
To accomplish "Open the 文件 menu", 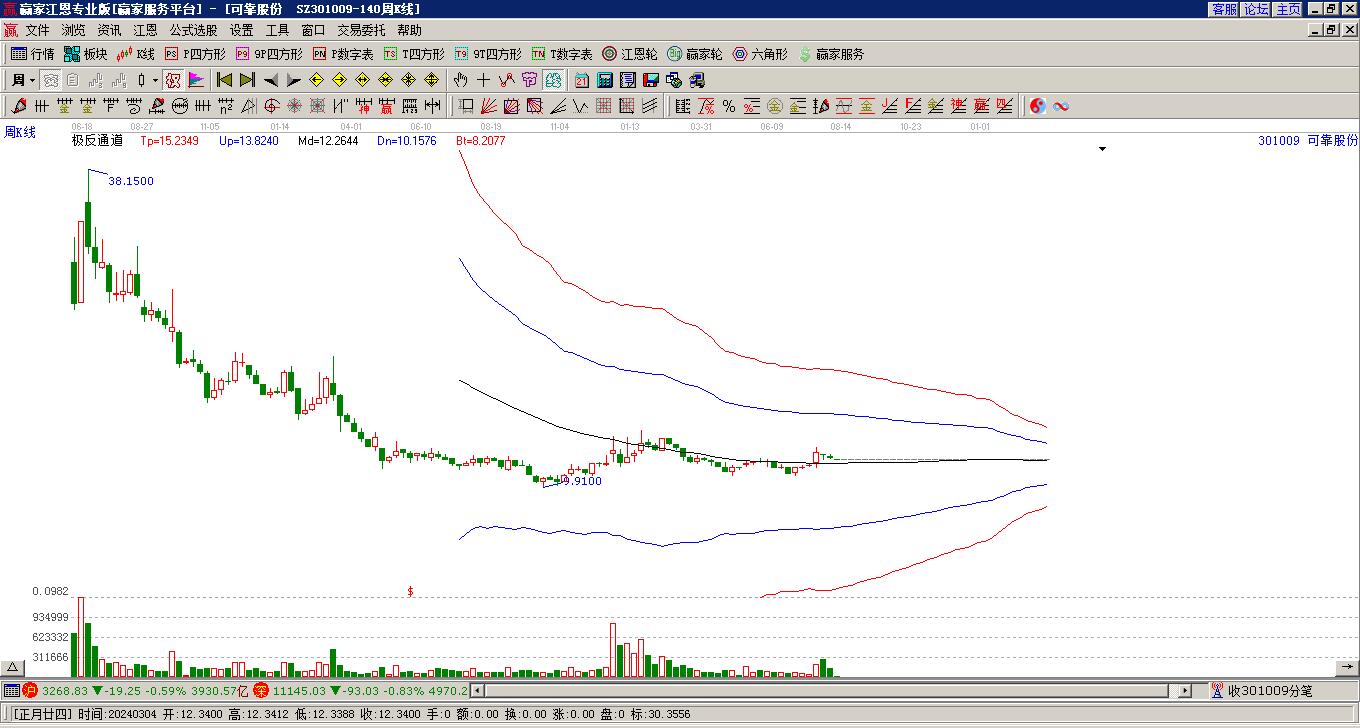I will (x=37, y=30).
